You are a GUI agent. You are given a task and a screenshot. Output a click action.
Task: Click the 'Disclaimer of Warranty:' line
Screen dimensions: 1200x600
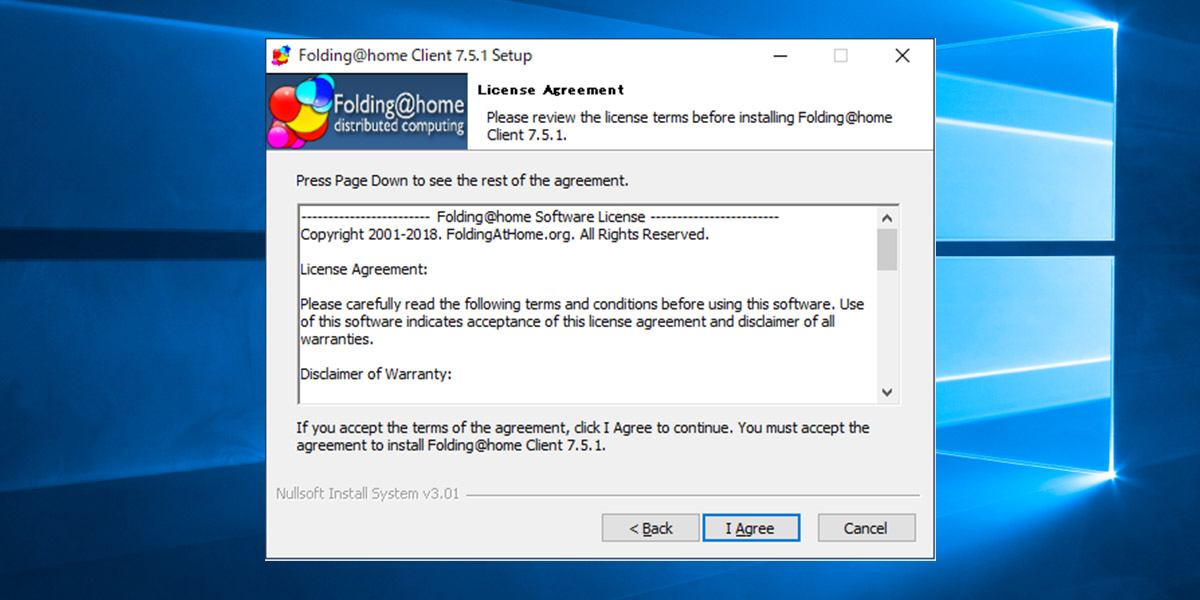pyautogui.click(x=376, y=374)
